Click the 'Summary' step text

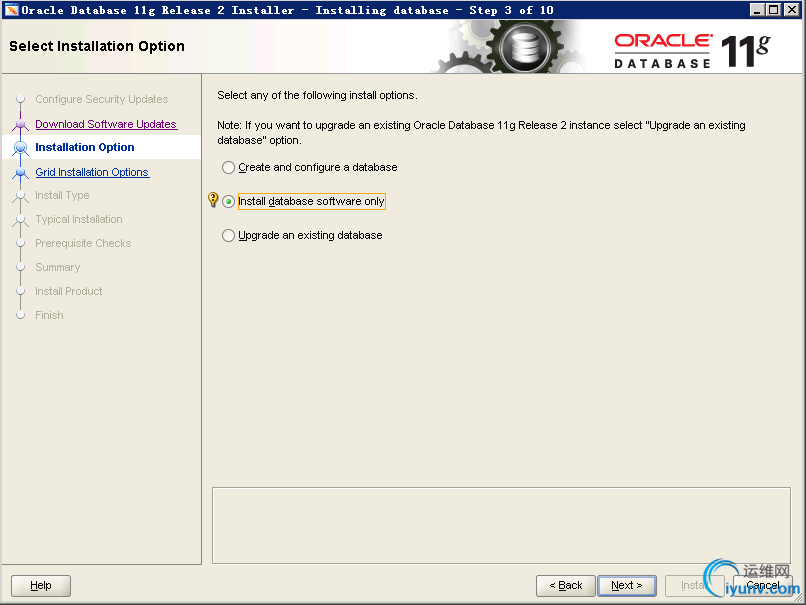click(x=58, y=267)
